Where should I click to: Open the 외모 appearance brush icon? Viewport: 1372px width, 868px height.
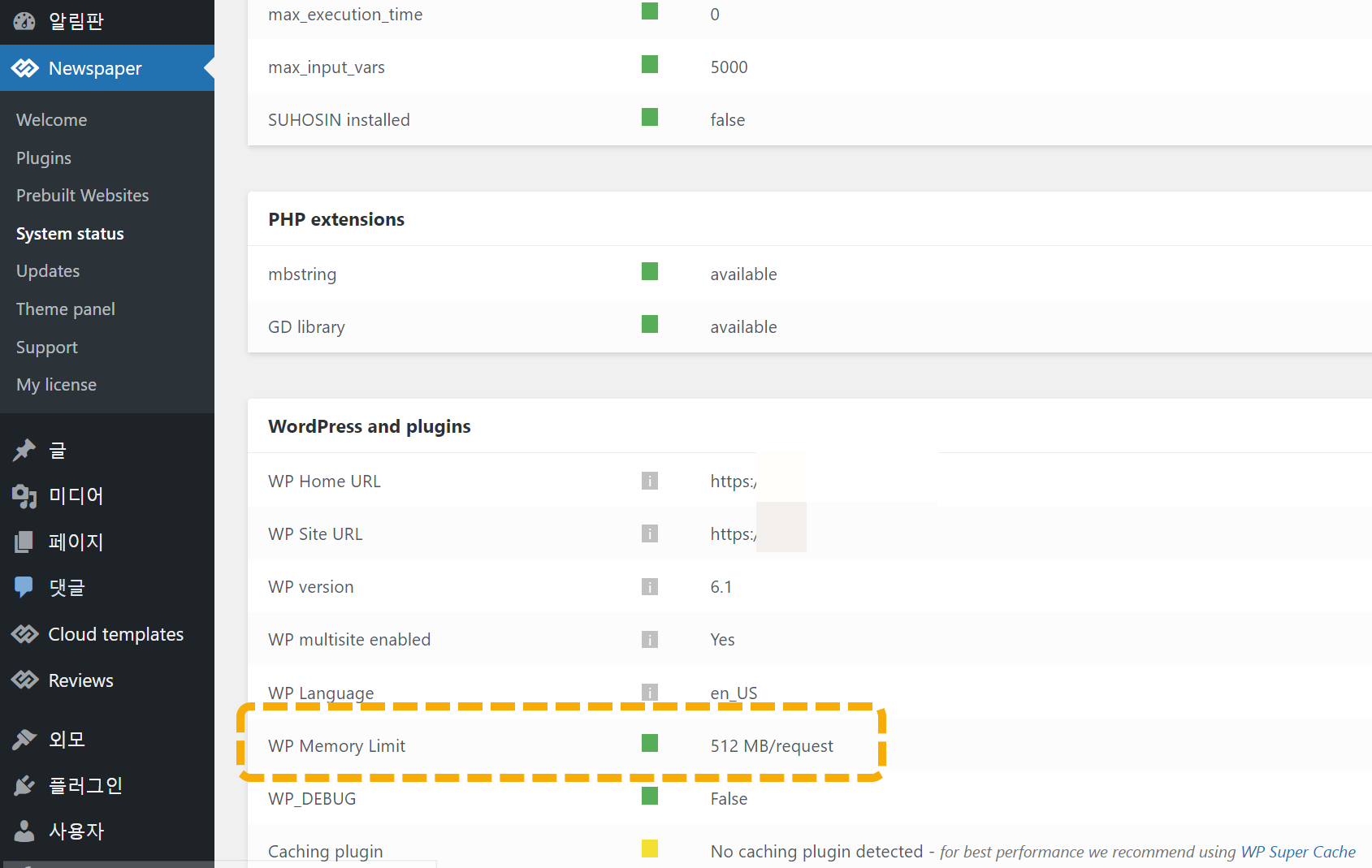pos(24,739)
